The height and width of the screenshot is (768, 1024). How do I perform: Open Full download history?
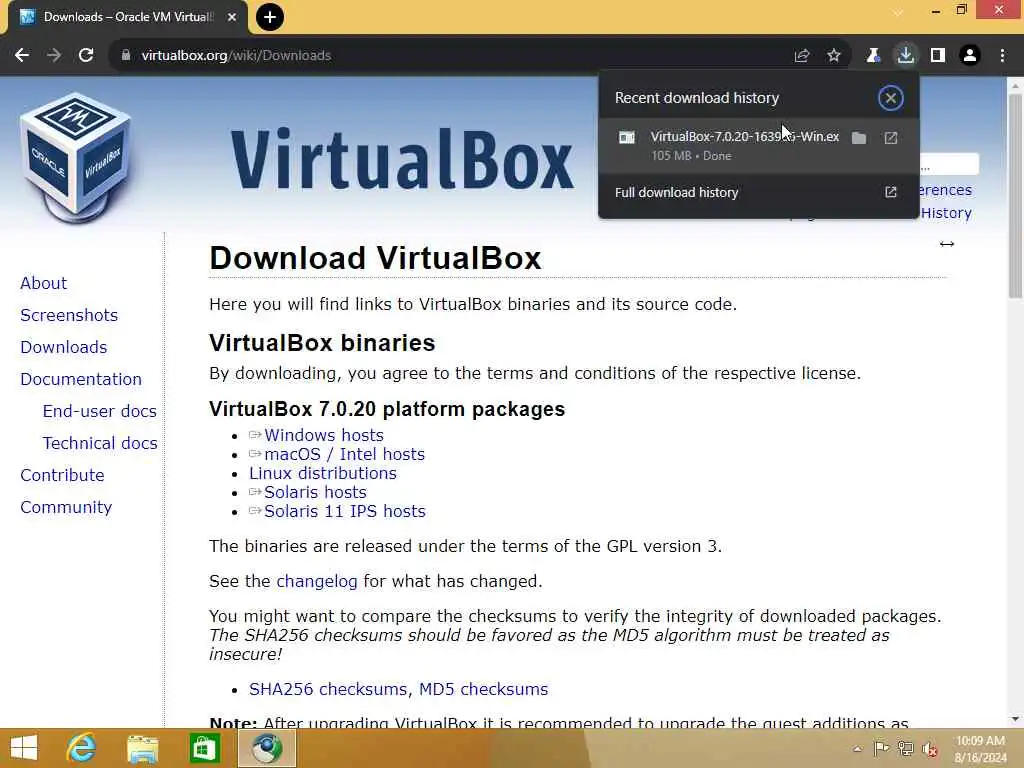[758, 192]
